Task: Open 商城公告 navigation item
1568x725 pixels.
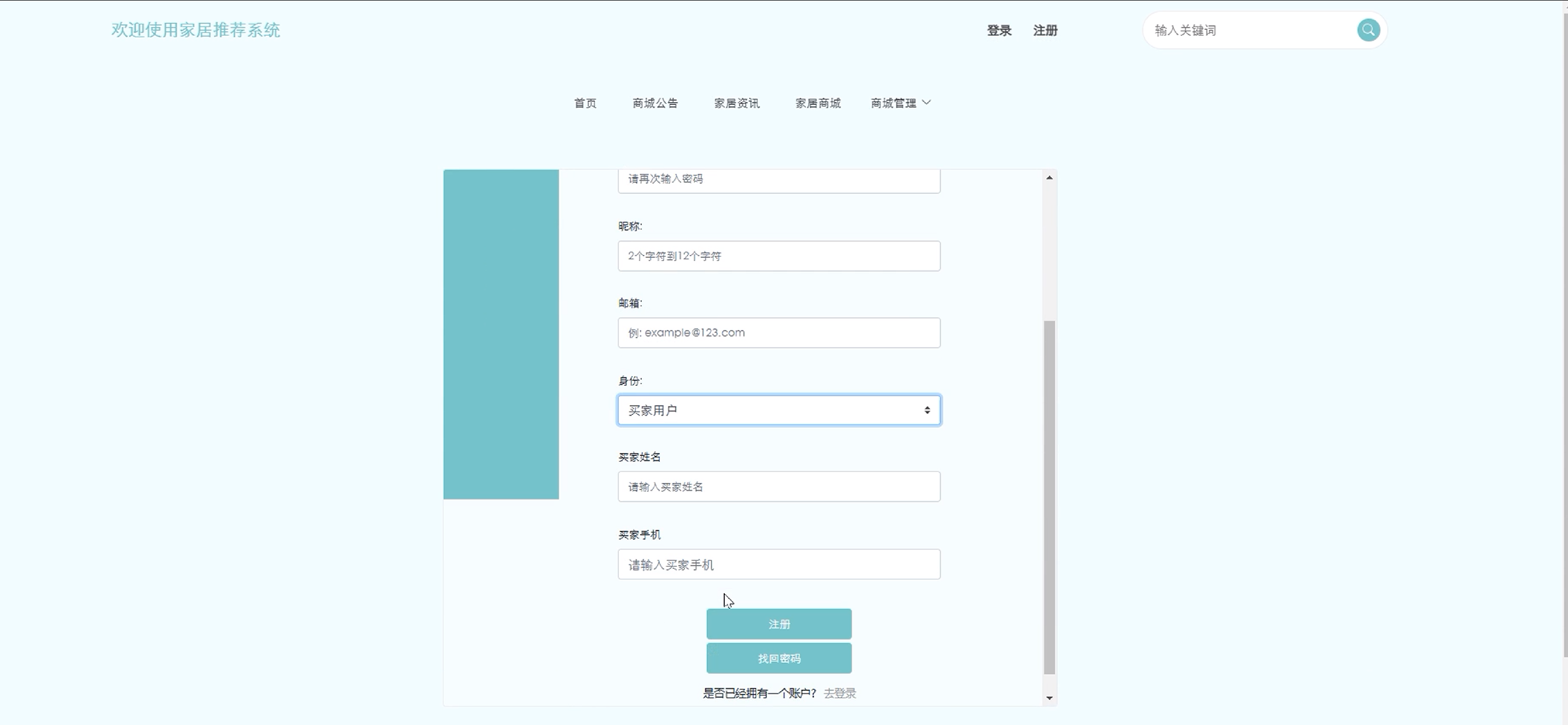Action: 655,103
